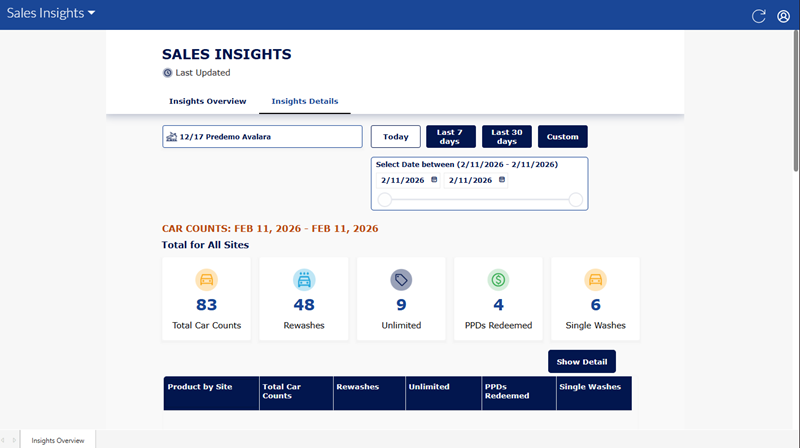Click the Show Detail button
This screenshot has width=800, height=448.
point(582,361)
